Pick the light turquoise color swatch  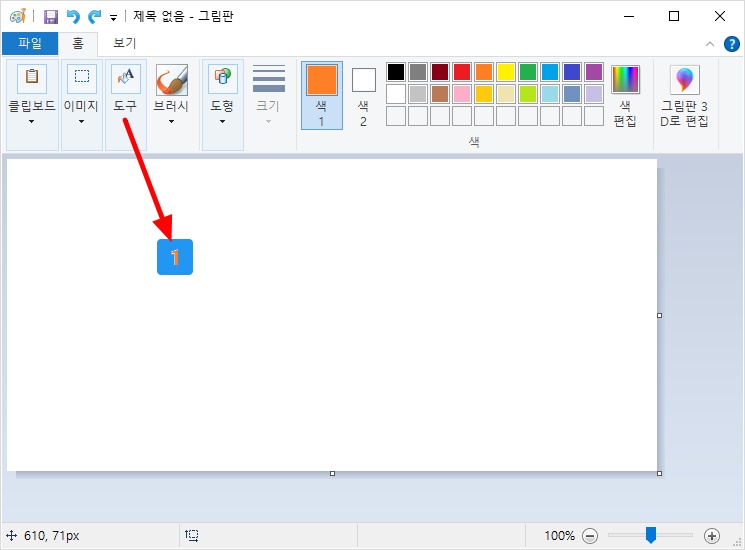[550, 94]
